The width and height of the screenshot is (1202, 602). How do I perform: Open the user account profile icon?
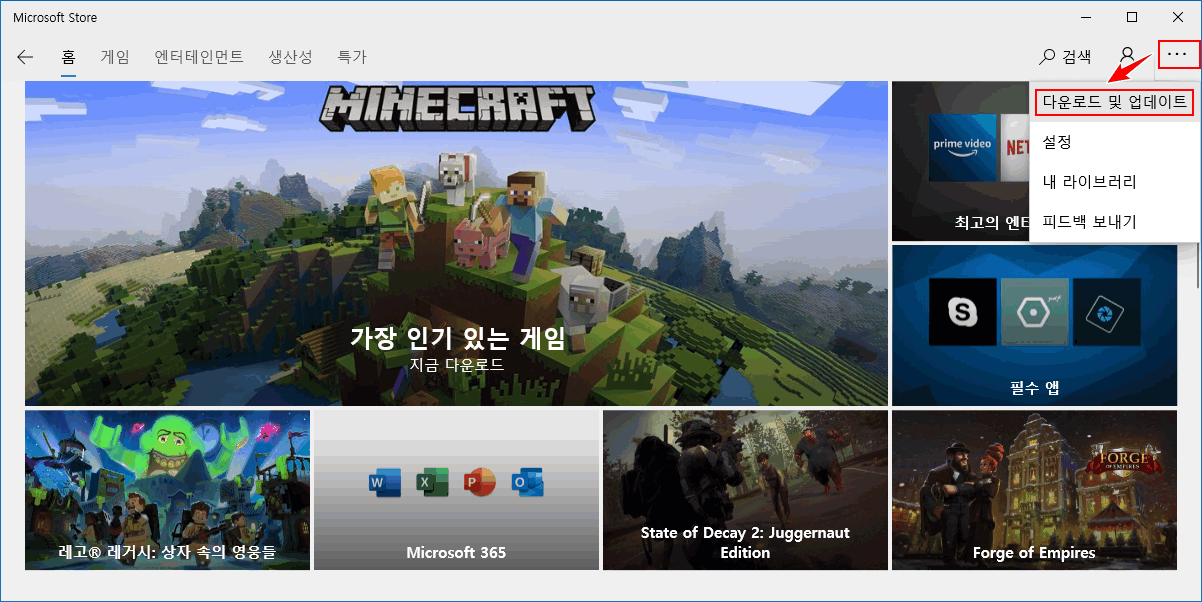pos(1127,56)
